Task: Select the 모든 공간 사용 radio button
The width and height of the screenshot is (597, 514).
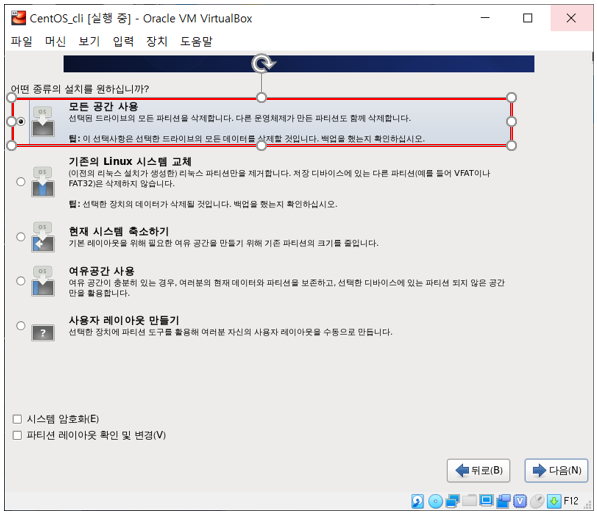Action: point(21,121)
